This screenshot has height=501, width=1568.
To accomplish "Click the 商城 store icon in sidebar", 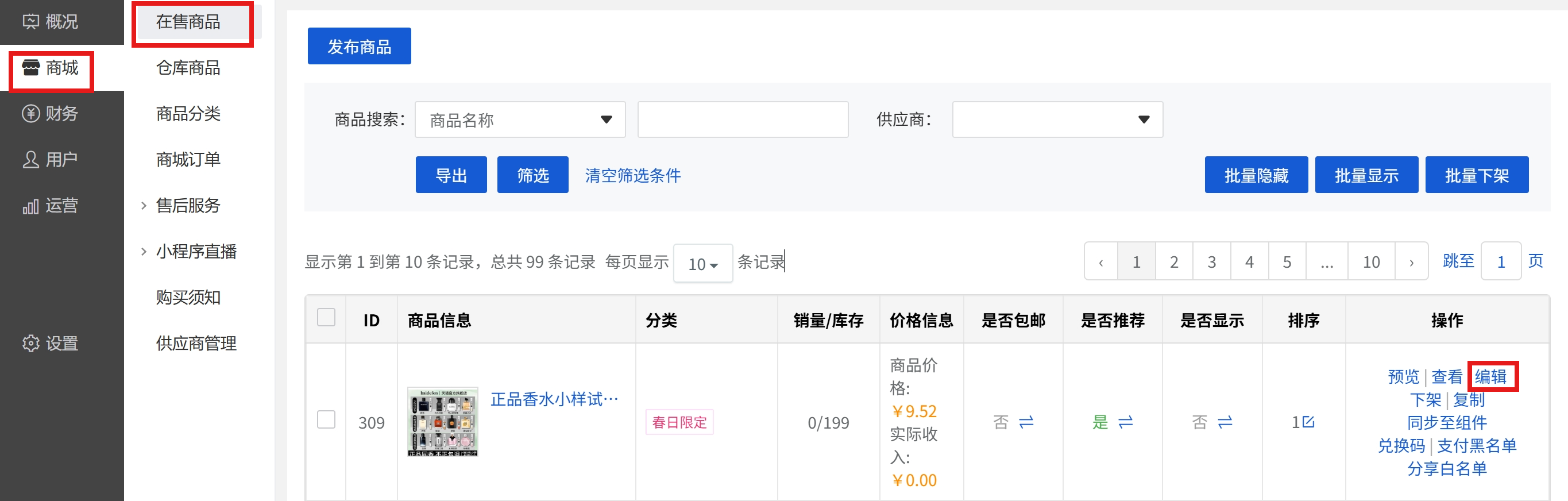I will [x=30, y=68].
